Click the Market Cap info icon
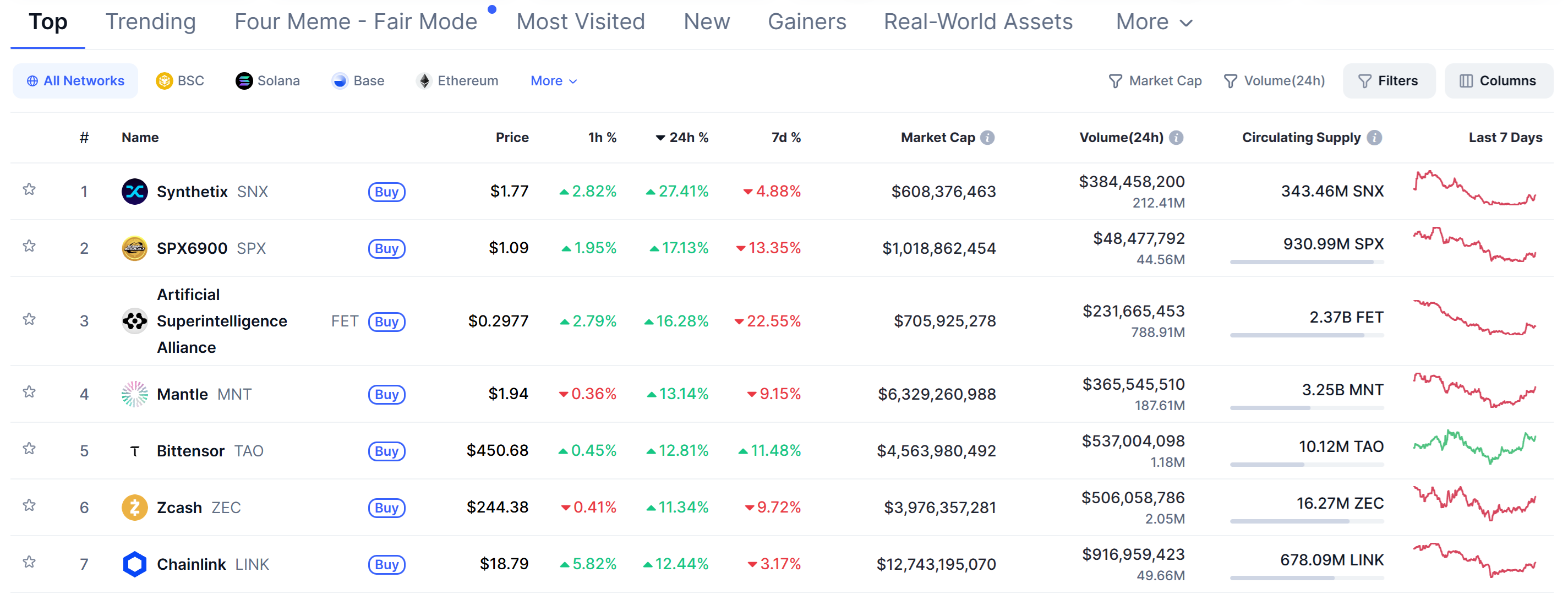Screen dimensions: 1568x594 (x=988, y=138)
